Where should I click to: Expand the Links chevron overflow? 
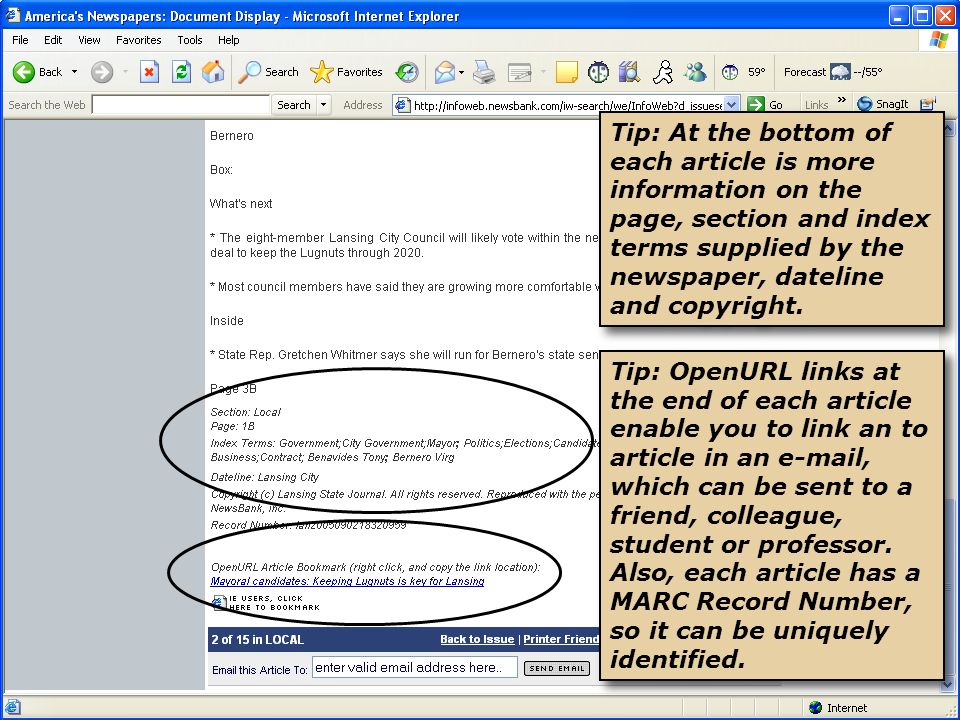point(842,100)
